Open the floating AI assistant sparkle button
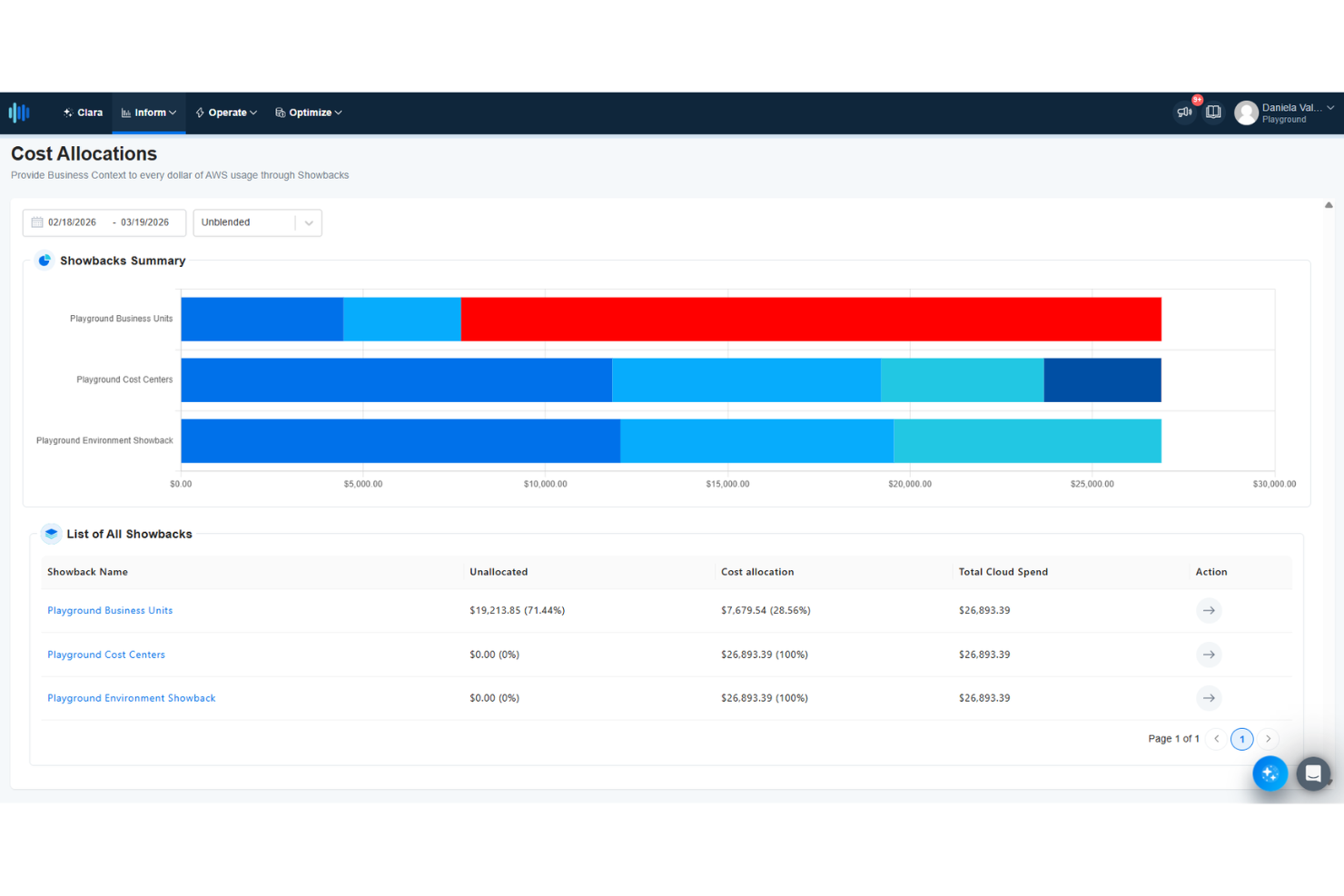1344x896 pixels. tap(1270, 773)
